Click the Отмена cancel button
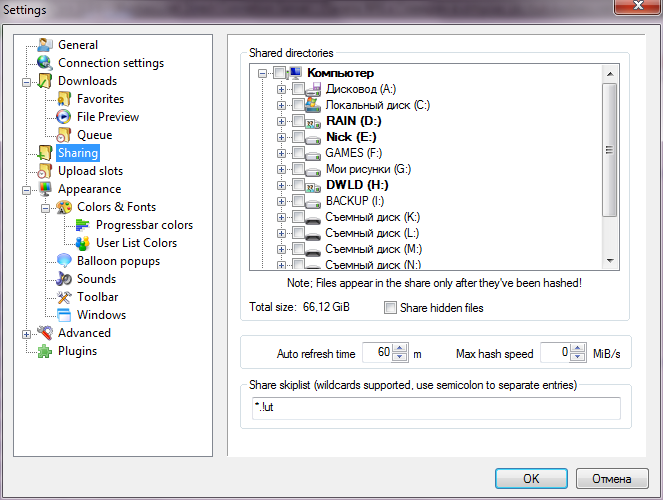This screenshot has width=663, height=500. (x=612, y=478)
